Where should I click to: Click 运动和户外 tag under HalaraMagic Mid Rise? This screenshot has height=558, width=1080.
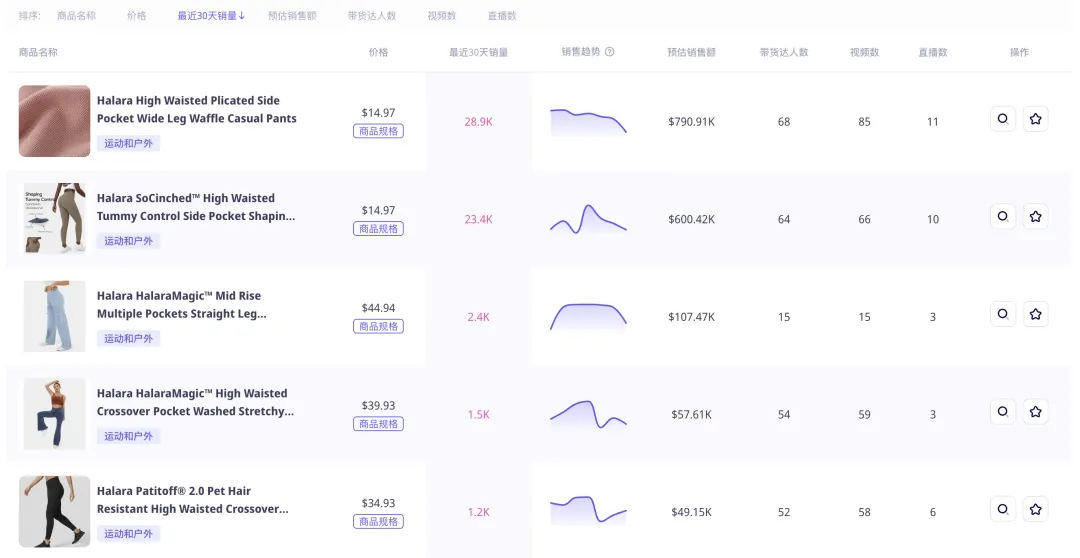pos(128,339)
